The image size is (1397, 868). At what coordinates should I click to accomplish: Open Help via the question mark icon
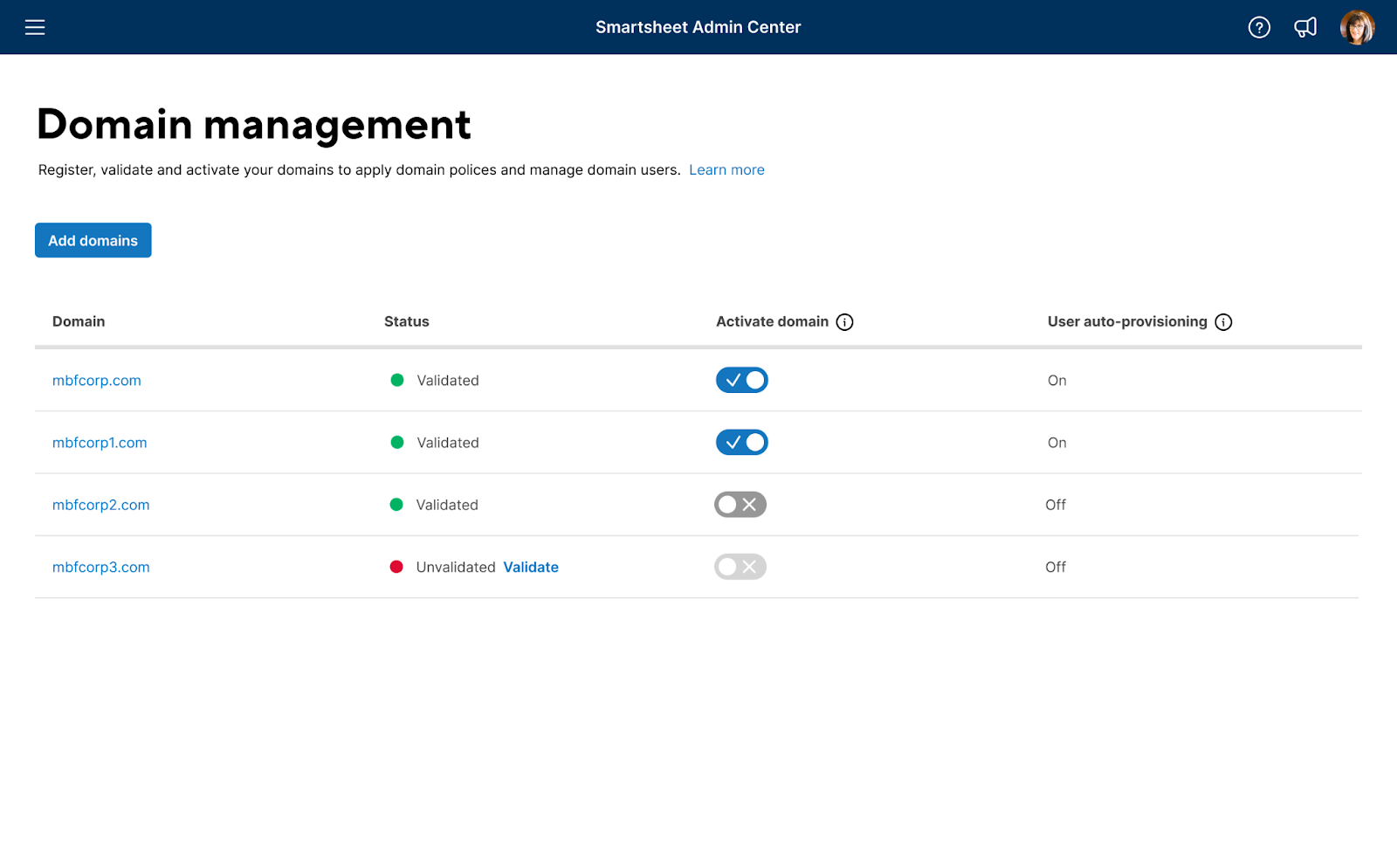point(1259,27)
